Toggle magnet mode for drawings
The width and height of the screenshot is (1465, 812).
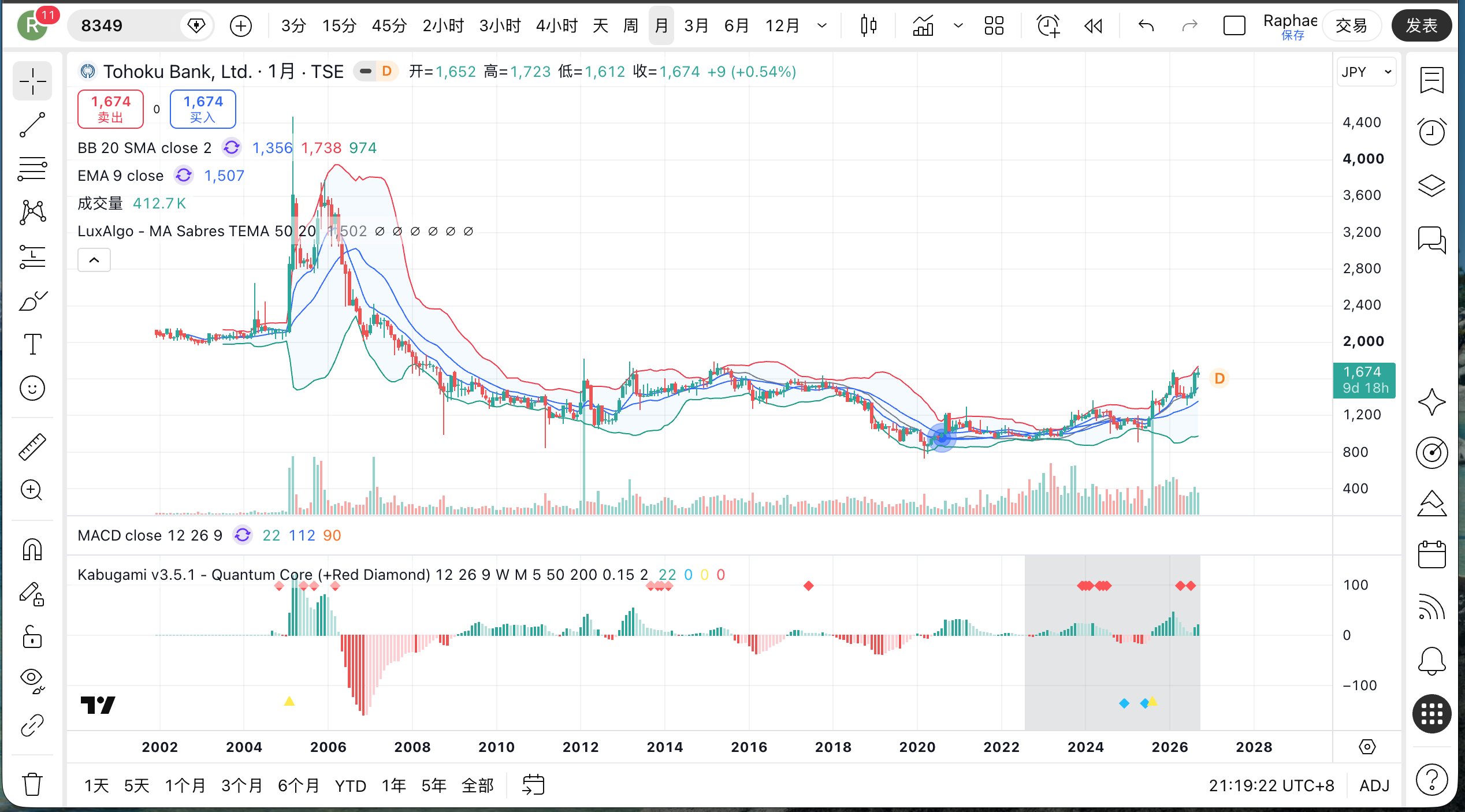tap(32, 550)
